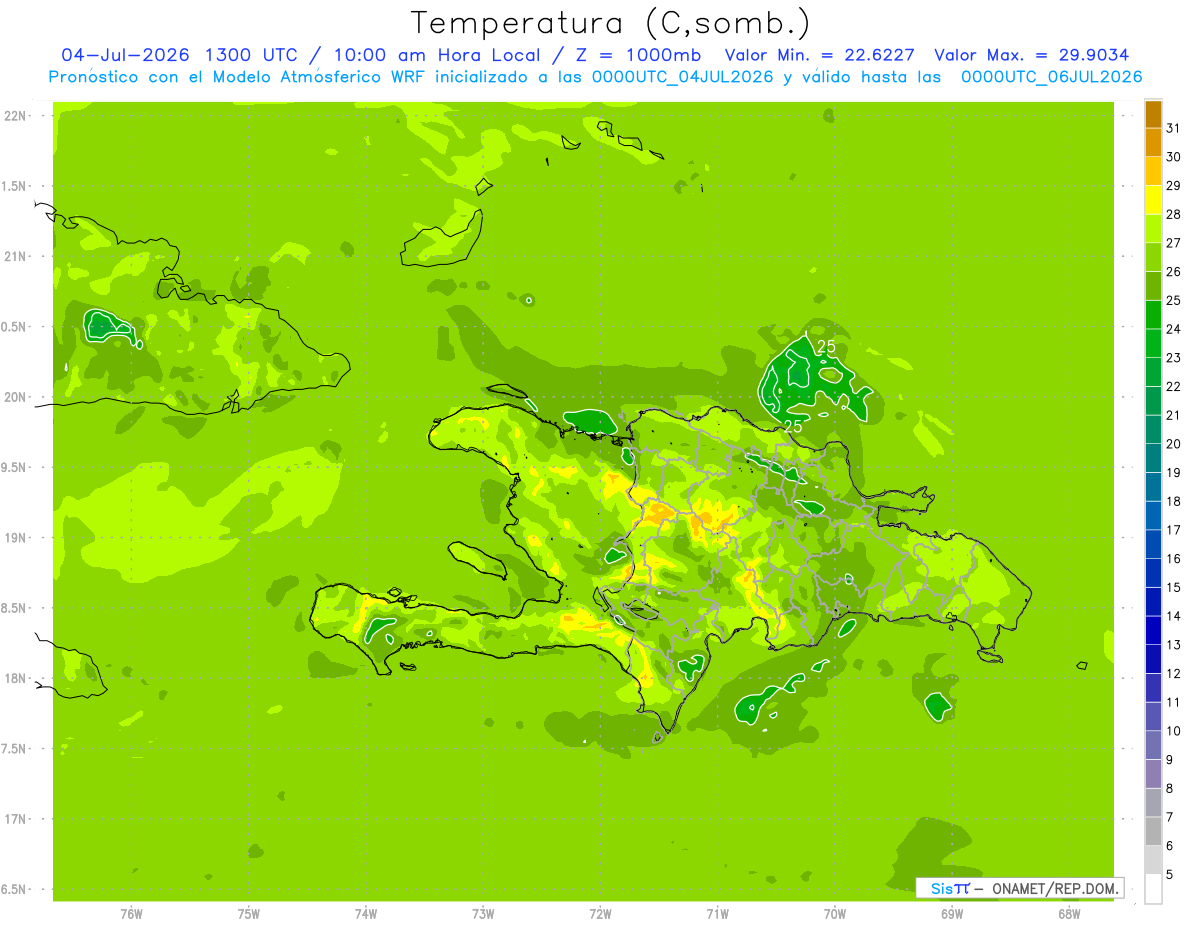Click the SisPI ONAMET/REP.DOM. watermark label
This screenshot has height=927, width=1200.
click(x=1019, y=888)
